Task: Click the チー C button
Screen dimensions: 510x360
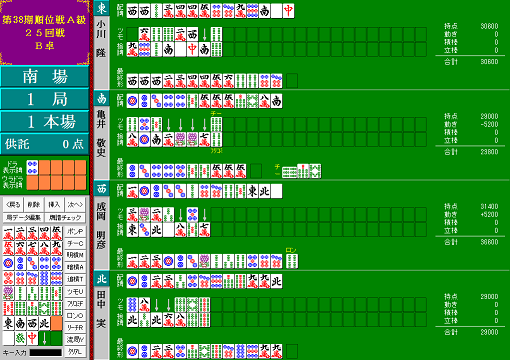Action: coord(75,243)
